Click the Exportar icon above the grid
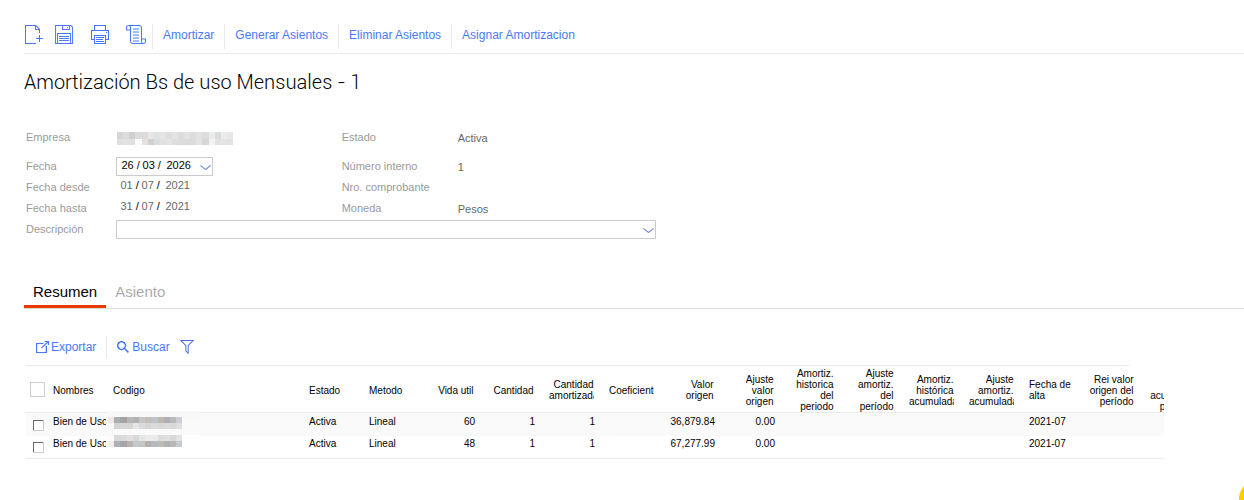 click(x=43, y=347)
